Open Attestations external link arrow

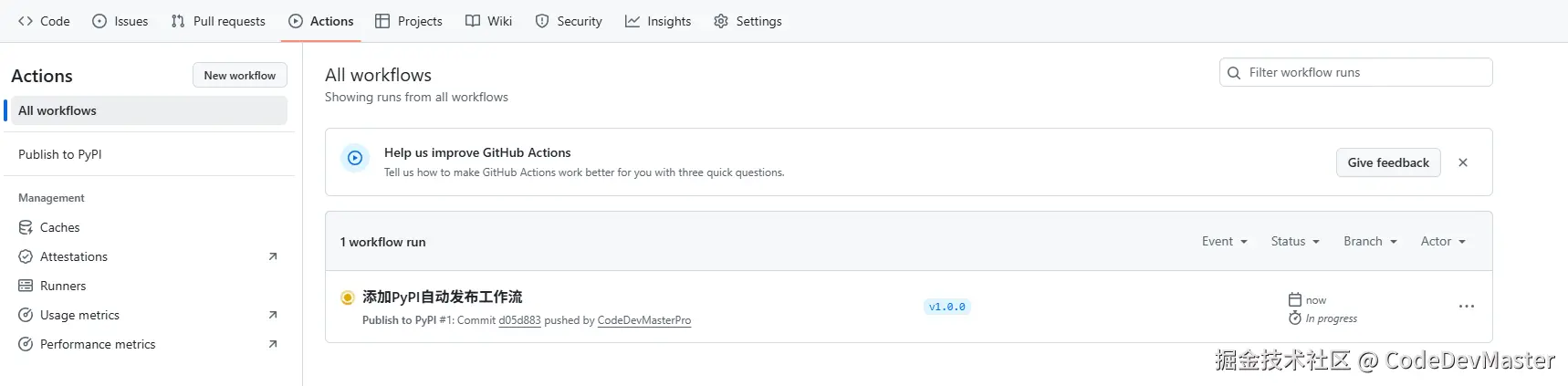pyautogui.click(x=272, y=256)
